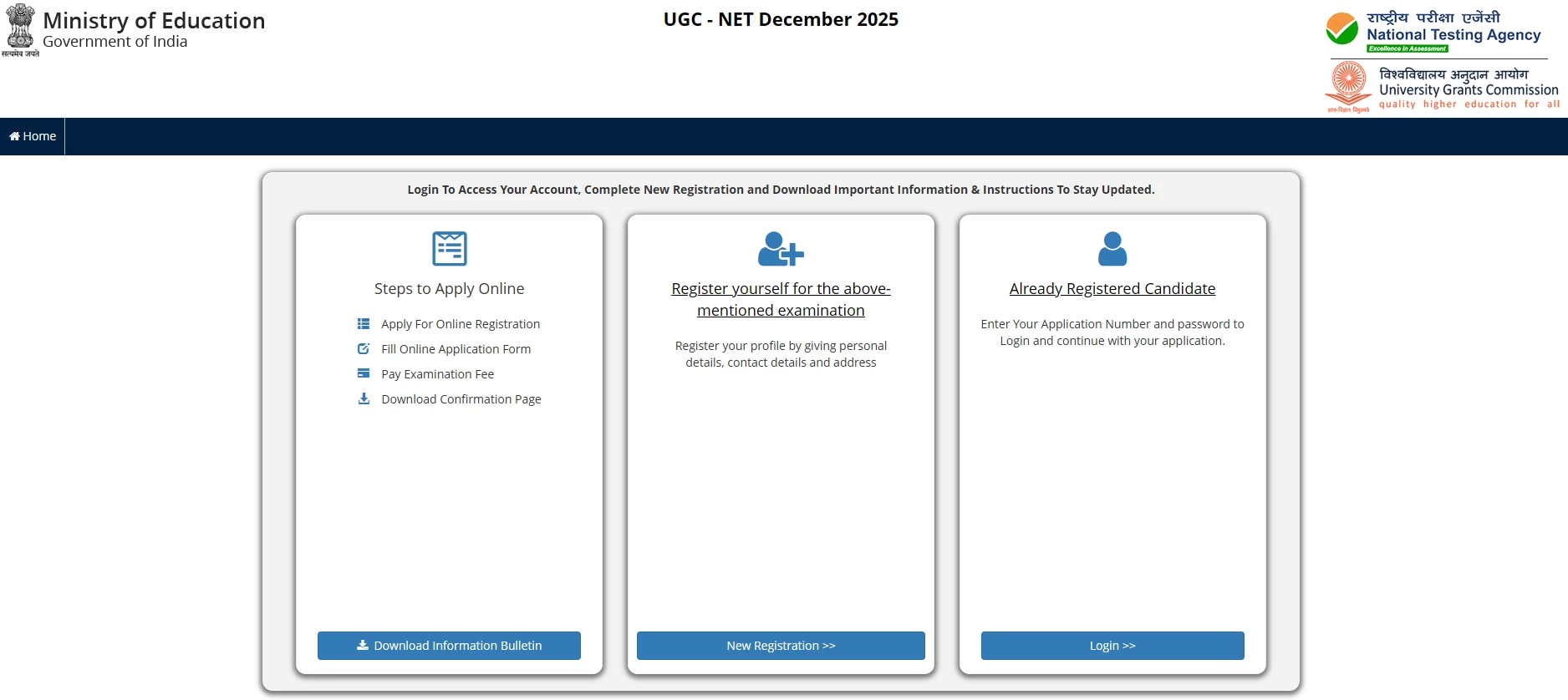Click the Enter Your Application Number description
Image resolution: width=1568 pixels, height=700 pixels.
point(1112,332)
